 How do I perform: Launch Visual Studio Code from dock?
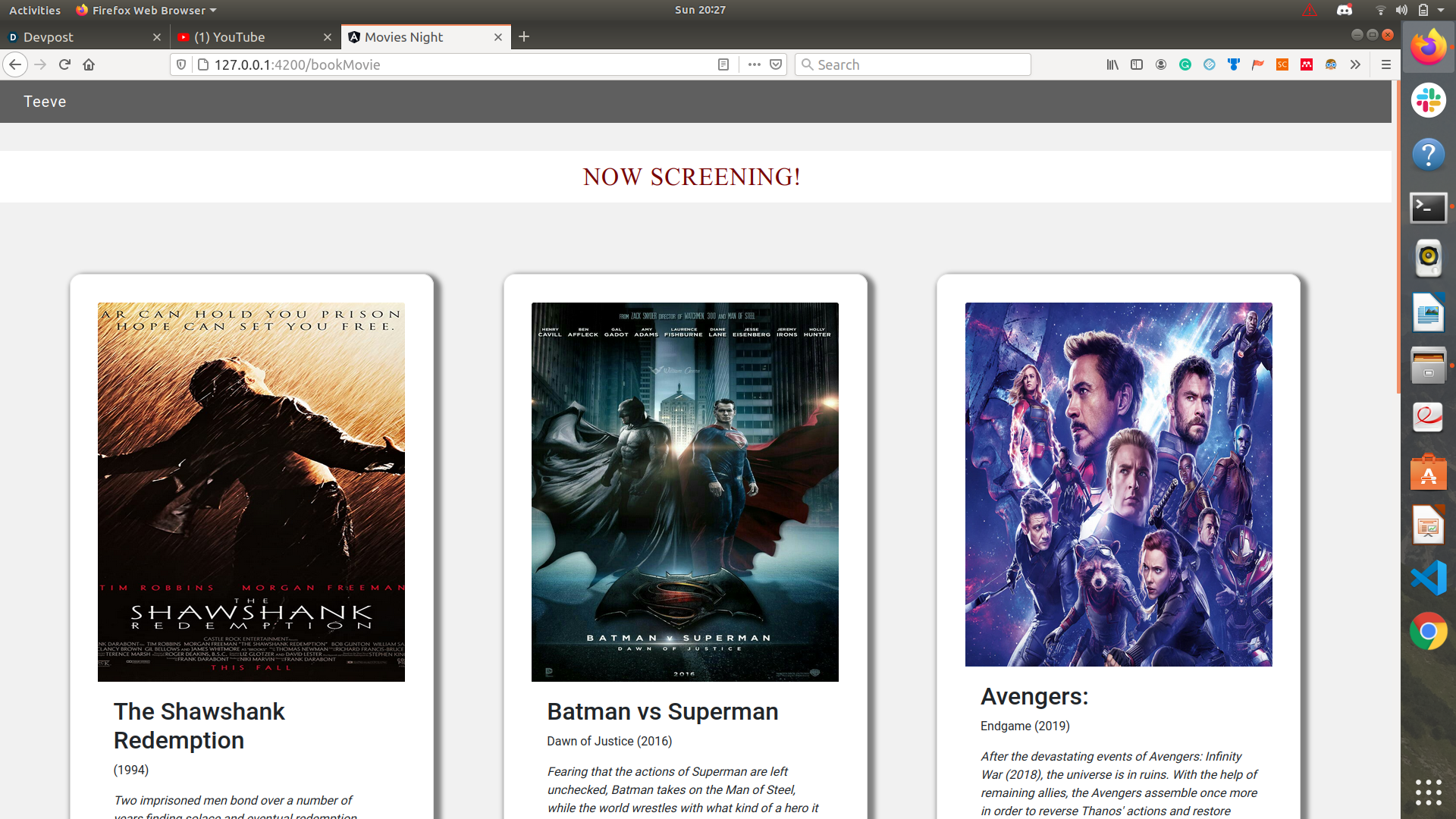point(1428,578)
